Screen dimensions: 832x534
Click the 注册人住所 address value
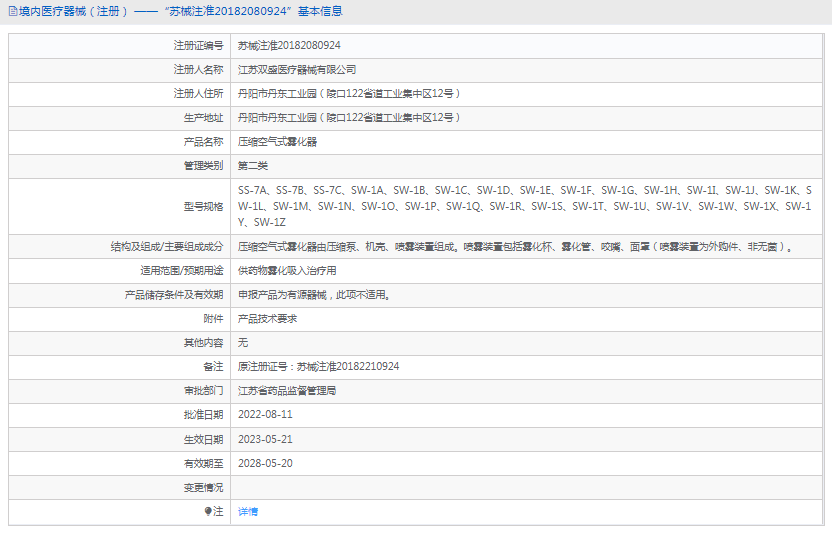point(349,93)
